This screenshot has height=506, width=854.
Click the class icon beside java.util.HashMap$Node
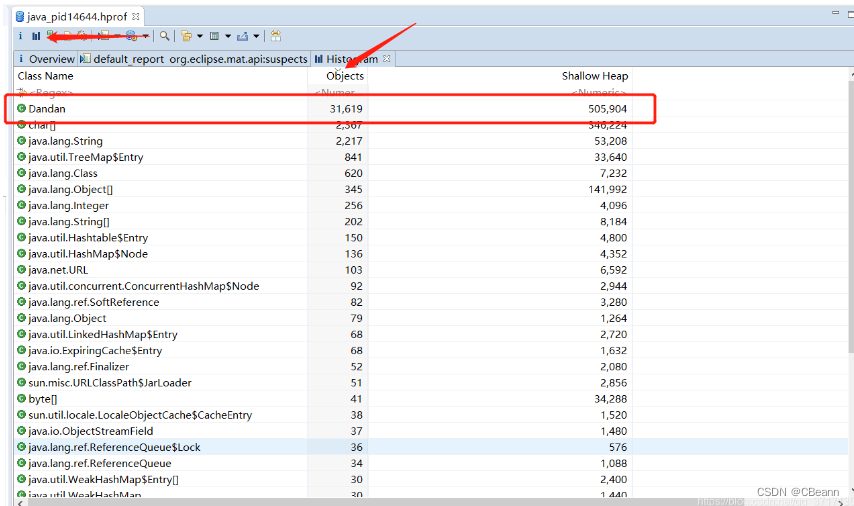click(x=21, y=253)
